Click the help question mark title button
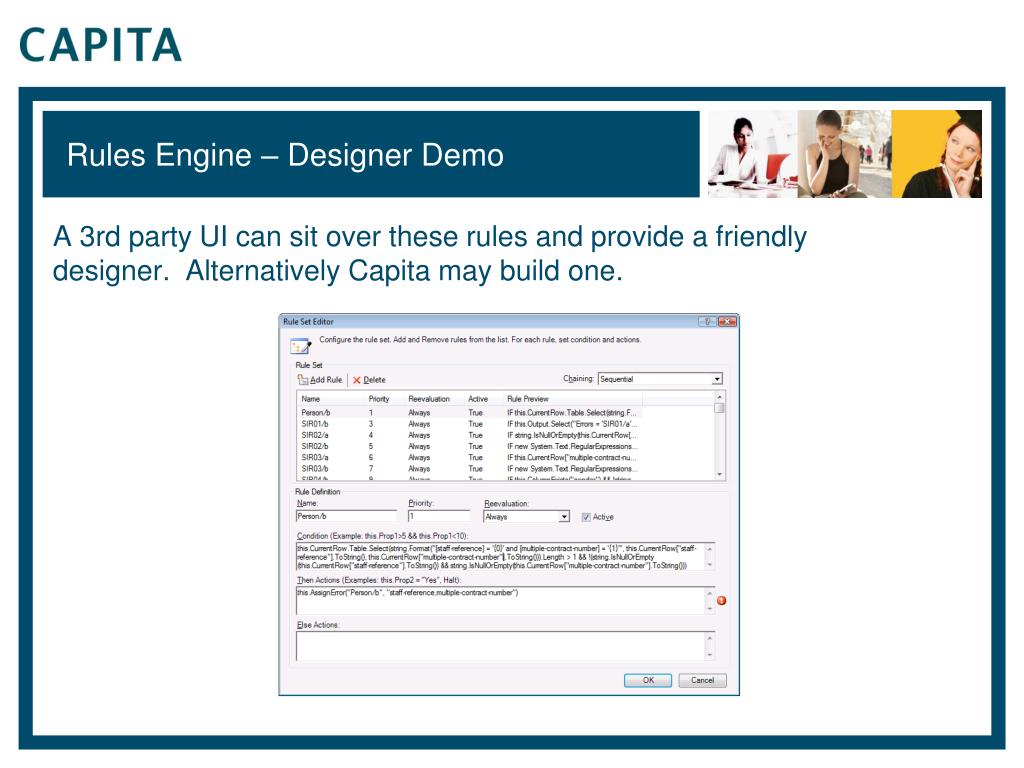Screen dimensions: 1024x768 (x=707, y=321)
